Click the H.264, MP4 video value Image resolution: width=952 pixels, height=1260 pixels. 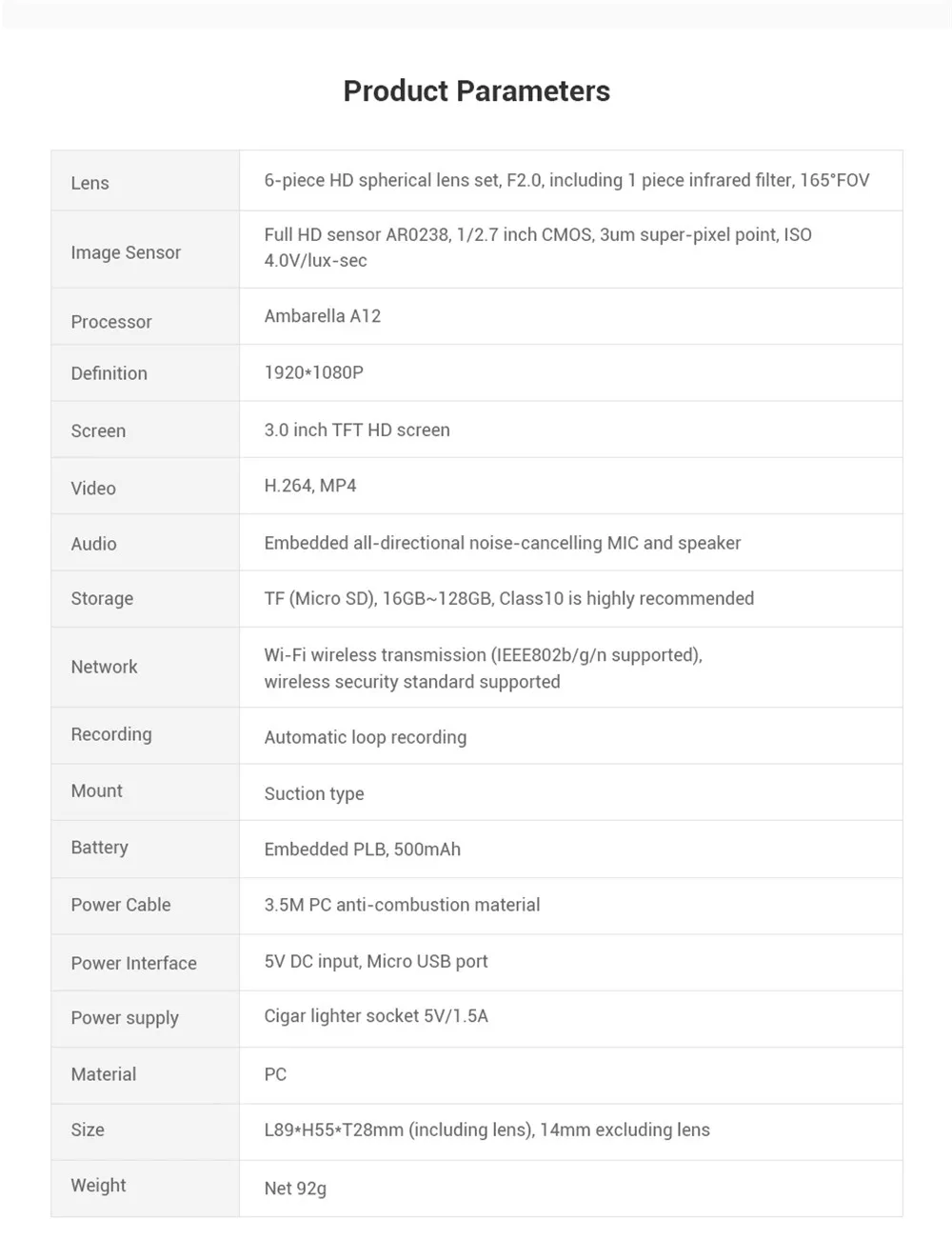point(309,486)
